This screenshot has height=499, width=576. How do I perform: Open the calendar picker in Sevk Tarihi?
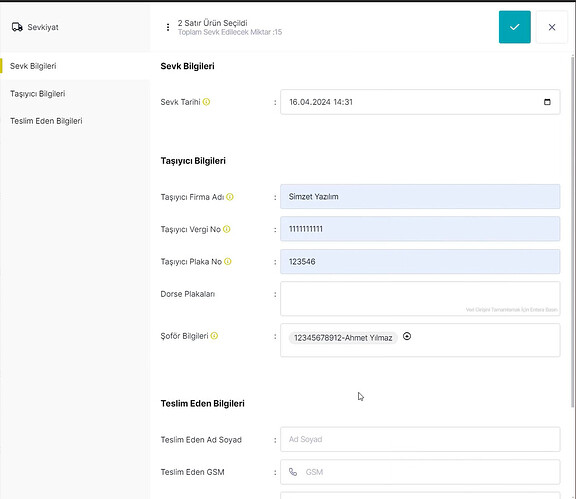point(547,102)
